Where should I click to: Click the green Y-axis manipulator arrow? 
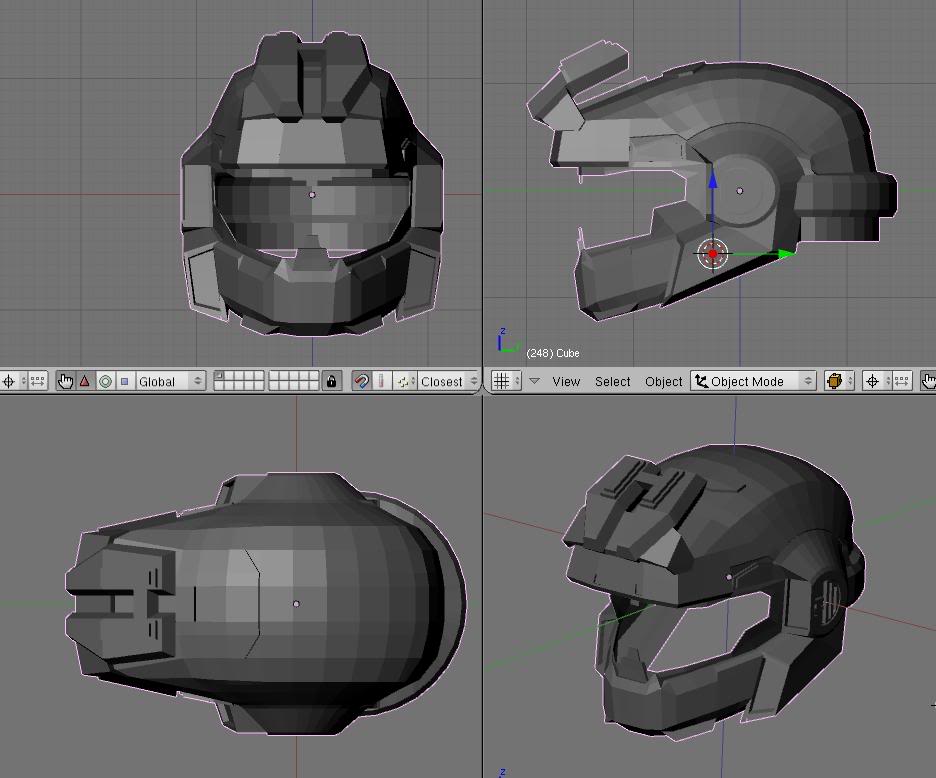pos(784,254)
